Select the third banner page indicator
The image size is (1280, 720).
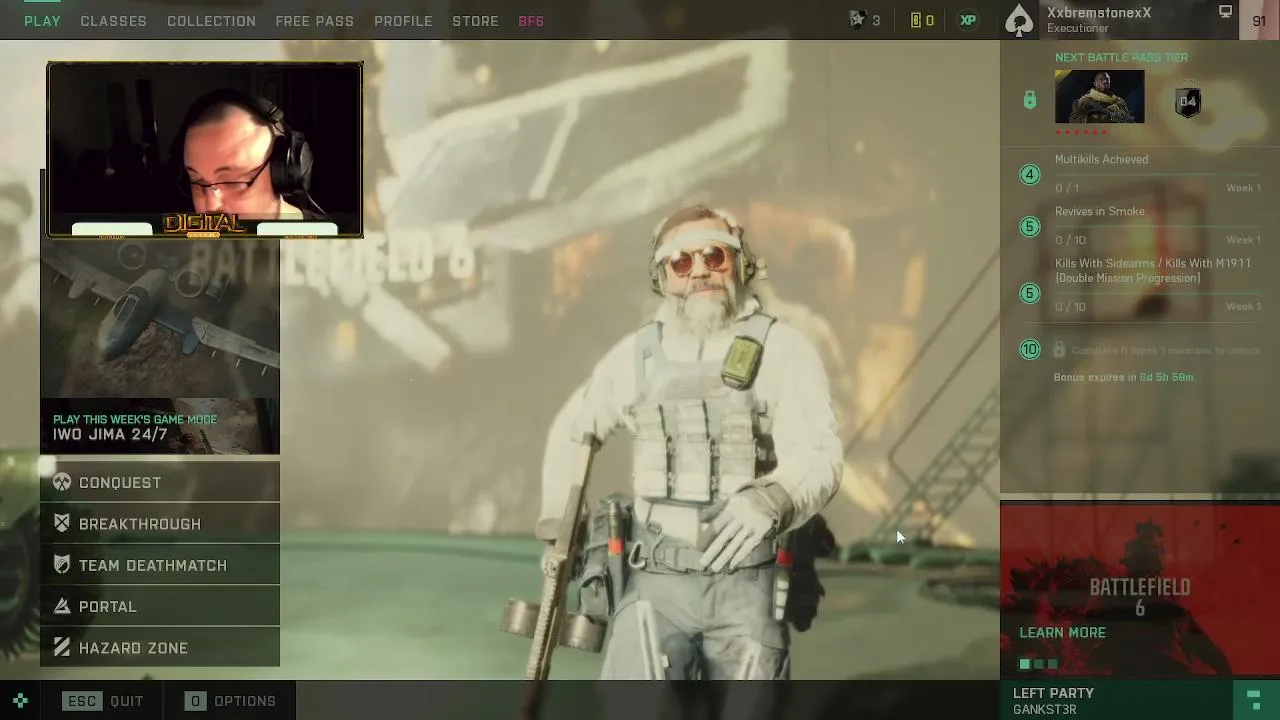tap(1052, 664)
